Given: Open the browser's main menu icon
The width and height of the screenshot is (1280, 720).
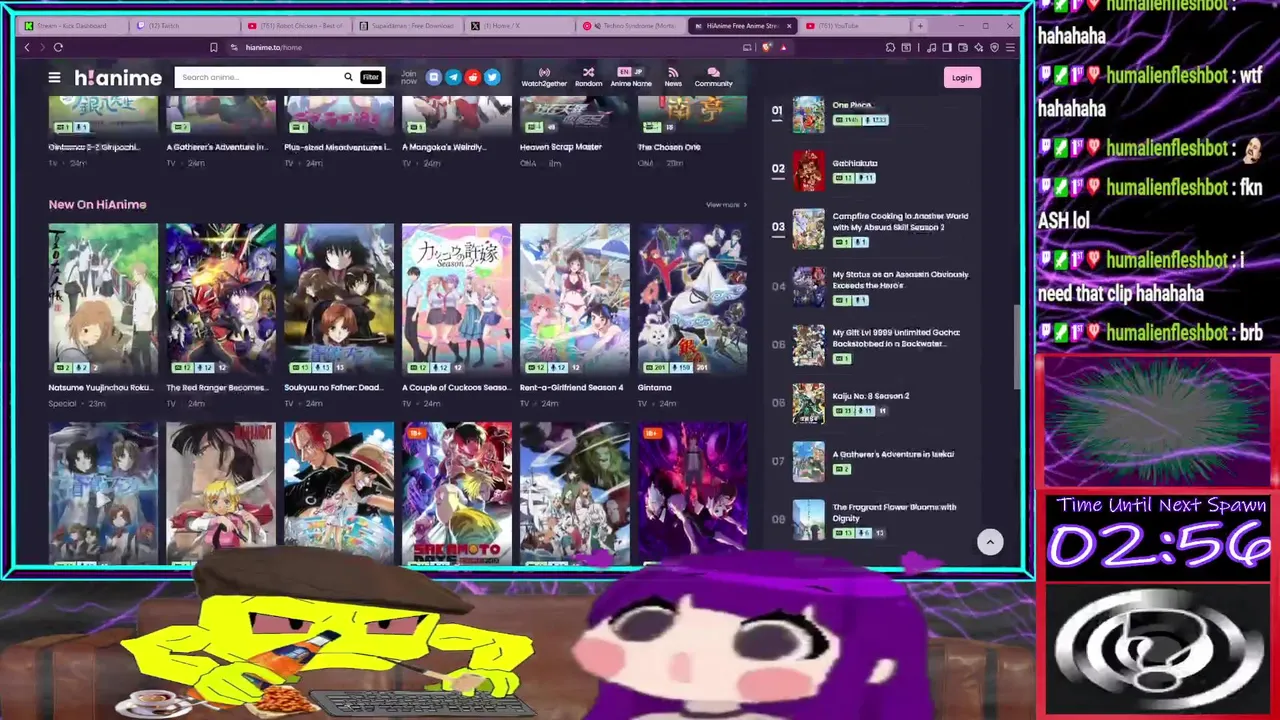Looking at the screenshot, I should click(x=1010, y=47).
